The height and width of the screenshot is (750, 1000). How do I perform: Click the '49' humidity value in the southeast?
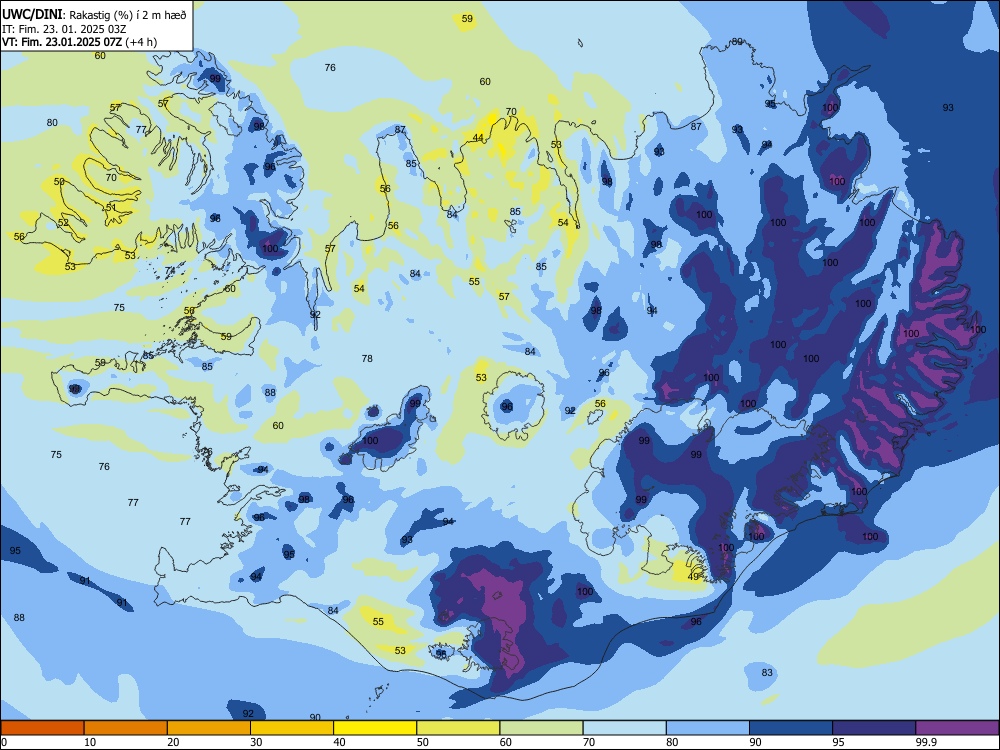[694, 577]
